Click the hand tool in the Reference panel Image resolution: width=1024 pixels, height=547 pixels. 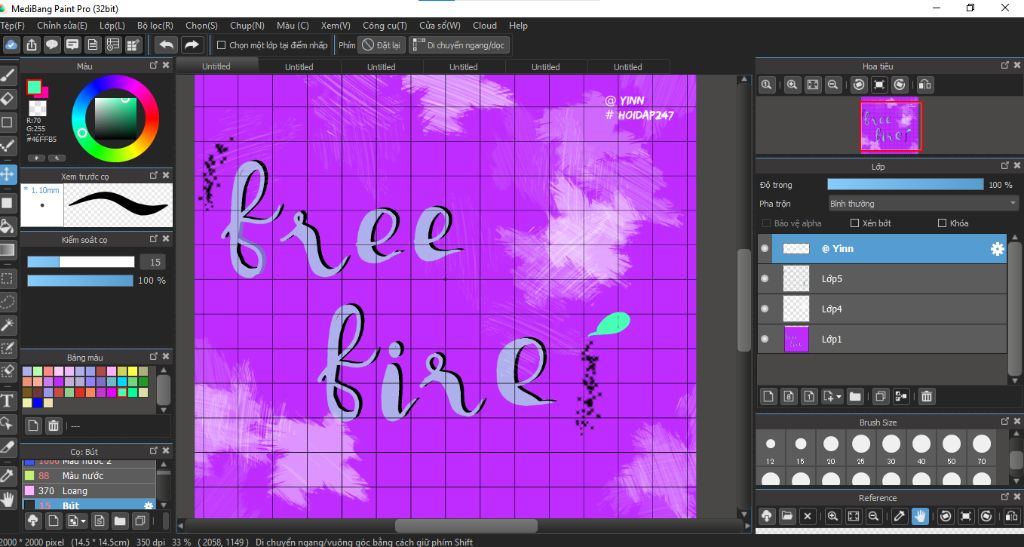point(920,516)
